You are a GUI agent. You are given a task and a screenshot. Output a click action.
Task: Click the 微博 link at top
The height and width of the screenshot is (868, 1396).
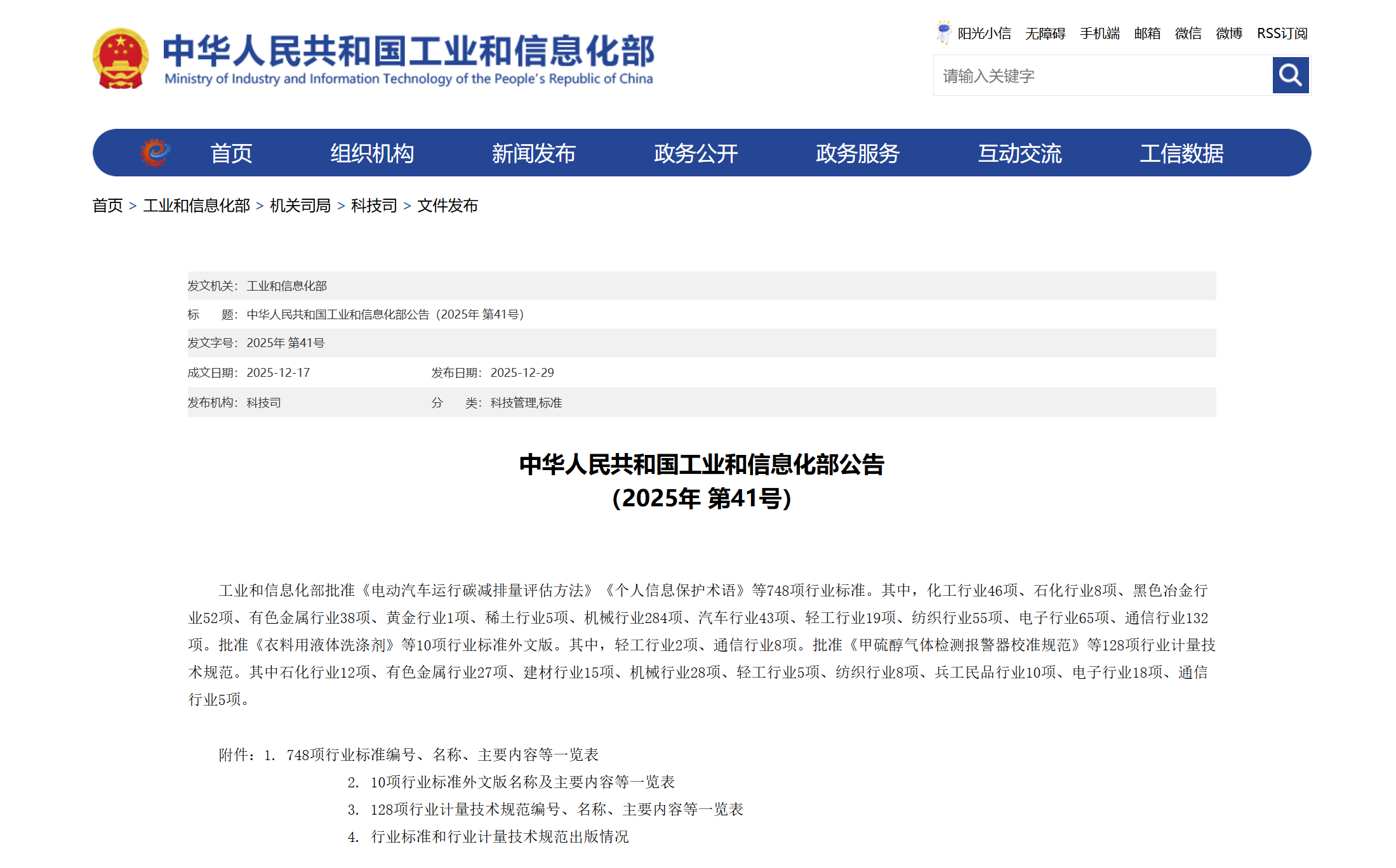(x=1228, y=34)
